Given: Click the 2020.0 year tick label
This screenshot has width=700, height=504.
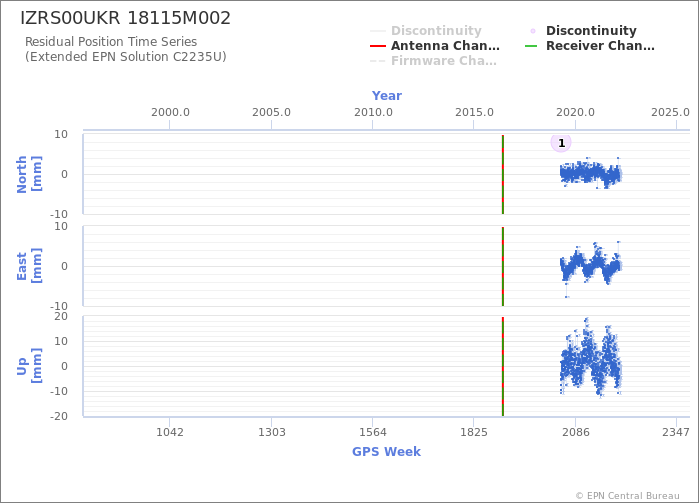Looking at the screenshot, I should click(x=575, y=112).
